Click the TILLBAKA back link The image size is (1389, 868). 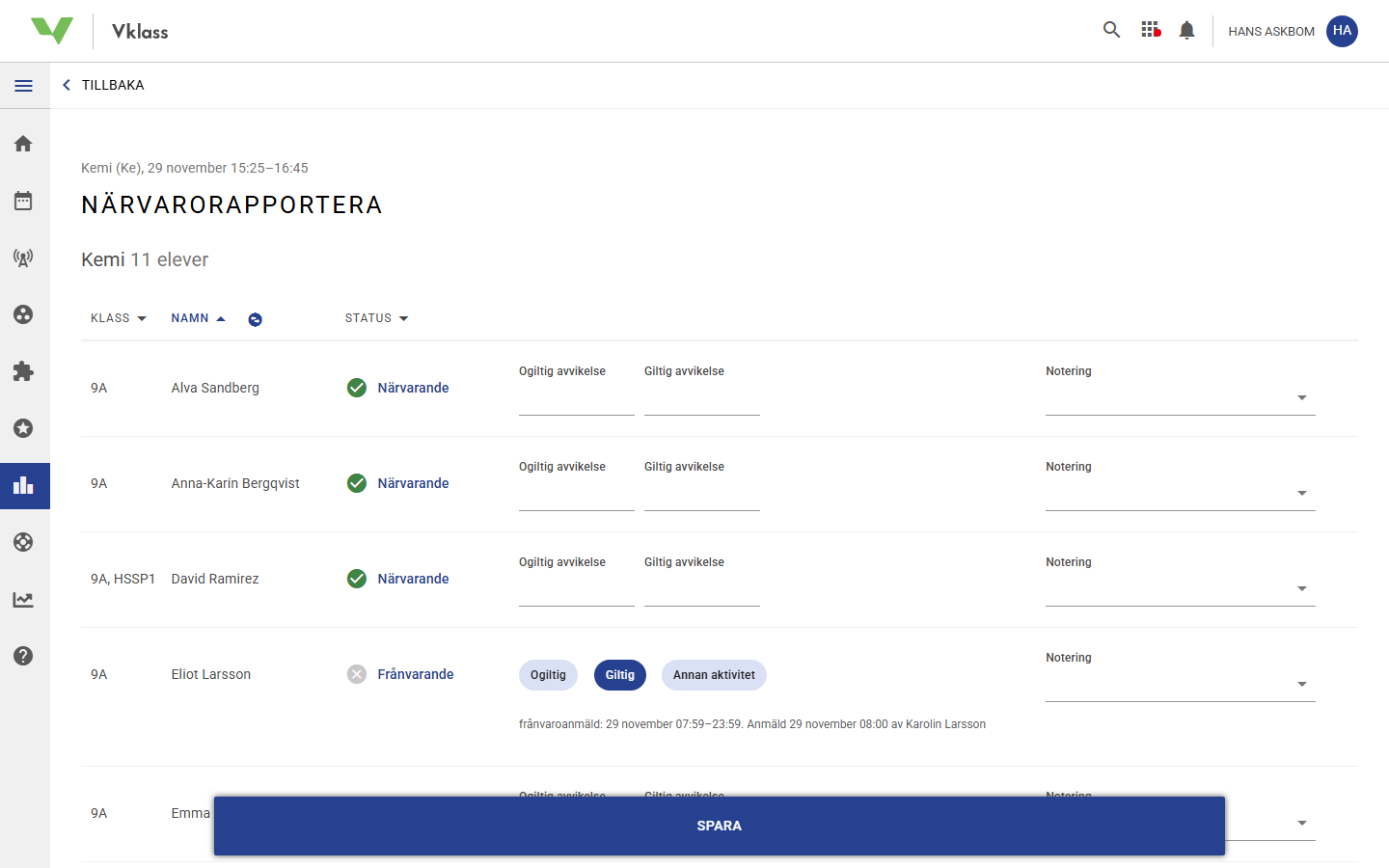[x=103, y=85]
